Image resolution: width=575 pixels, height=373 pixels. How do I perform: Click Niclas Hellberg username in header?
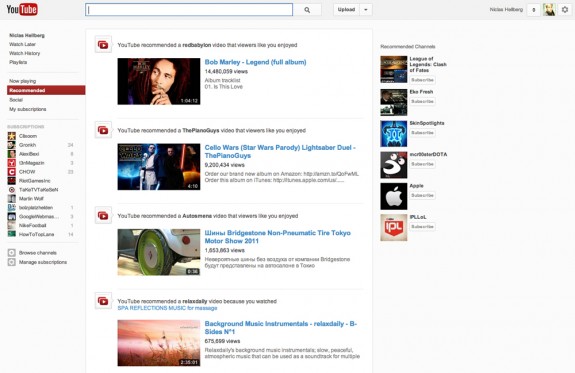point(506,10)
